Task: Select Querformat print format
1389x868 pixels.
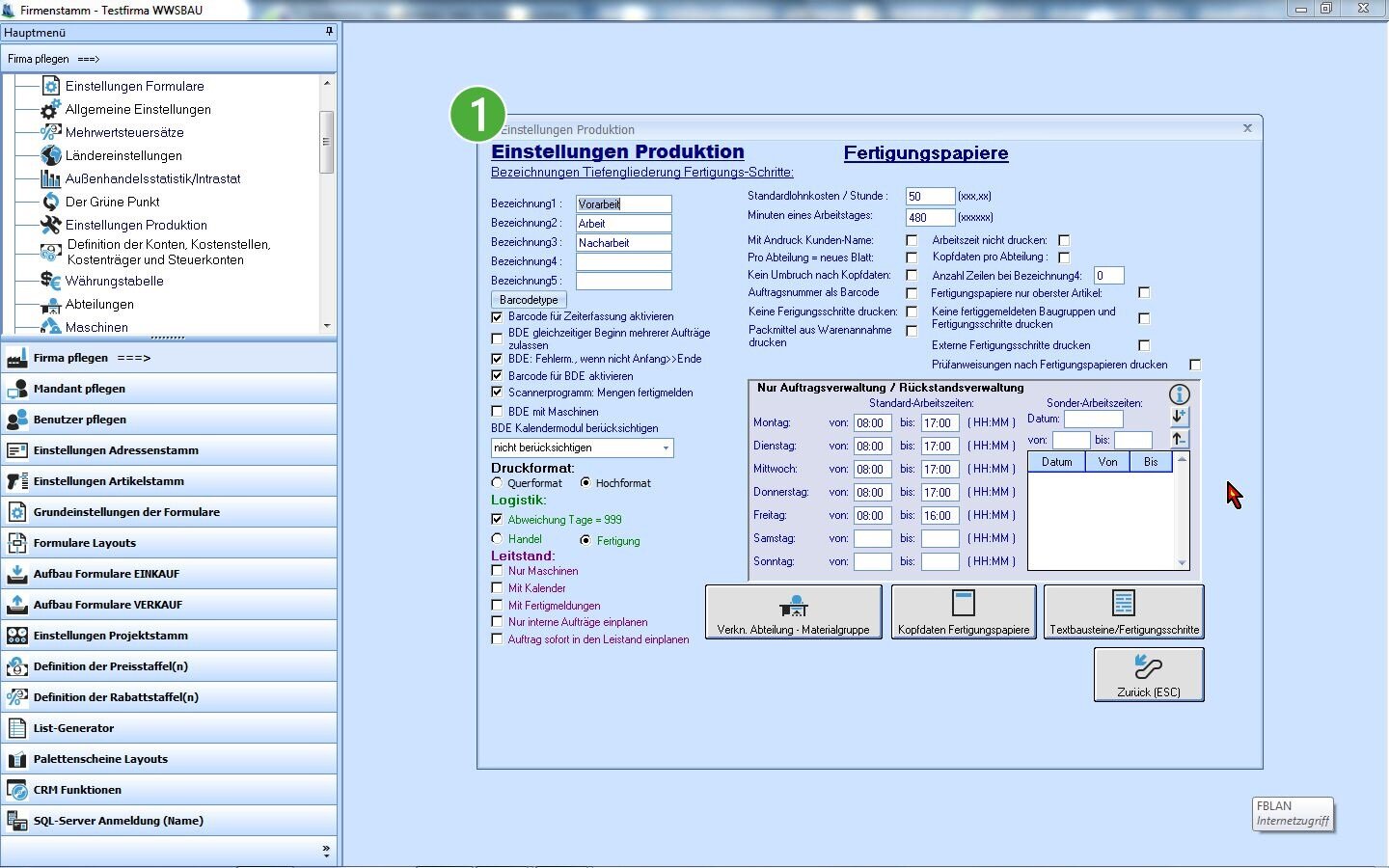Action: 497,483
